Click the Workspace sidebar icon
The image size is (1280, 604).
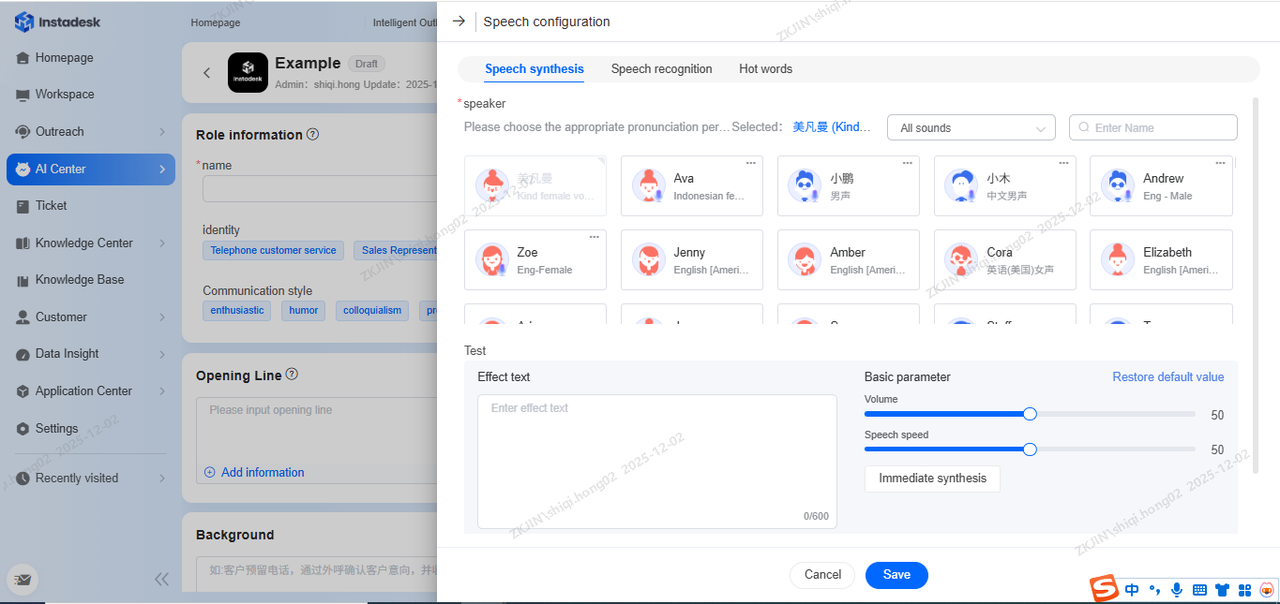coord(24,95)
